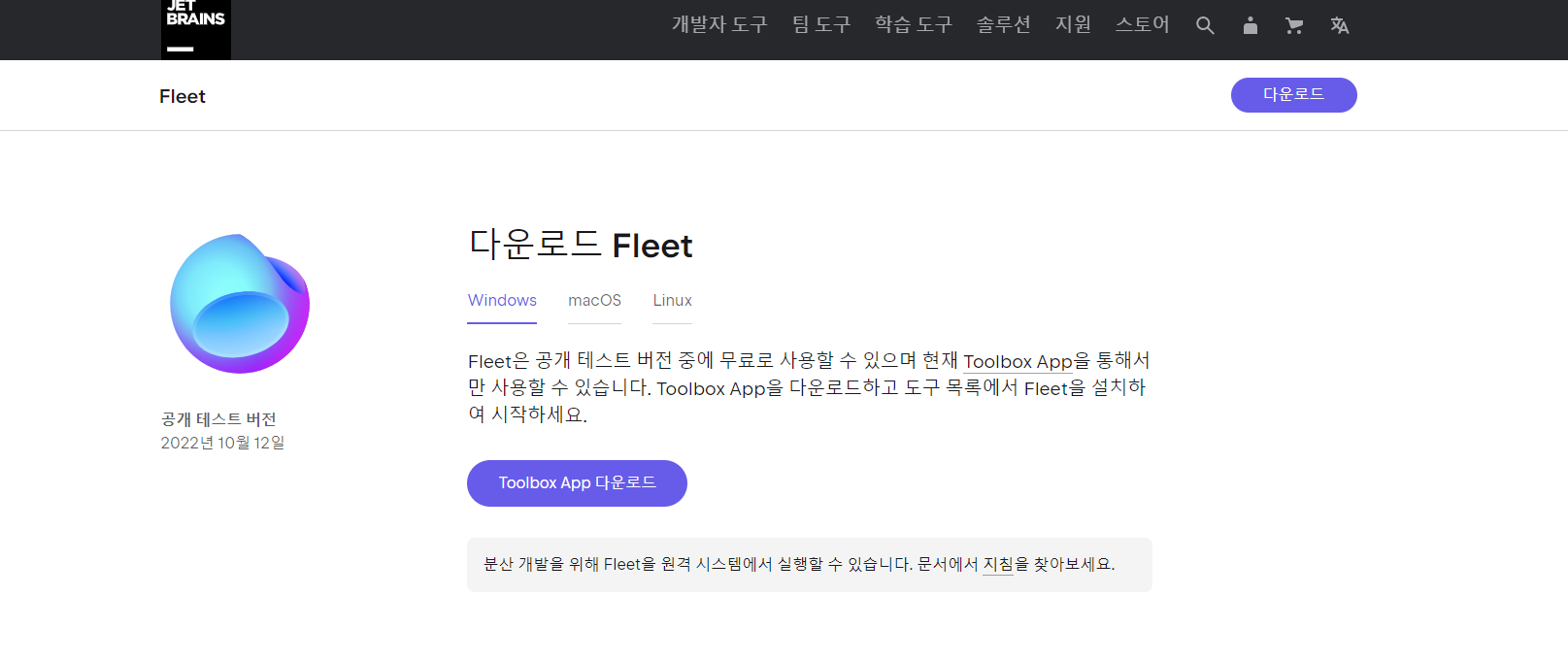1568x662 pixels.
Task: Click the 공개 테스트 버전 label
Action: click(x=218, y=419)
